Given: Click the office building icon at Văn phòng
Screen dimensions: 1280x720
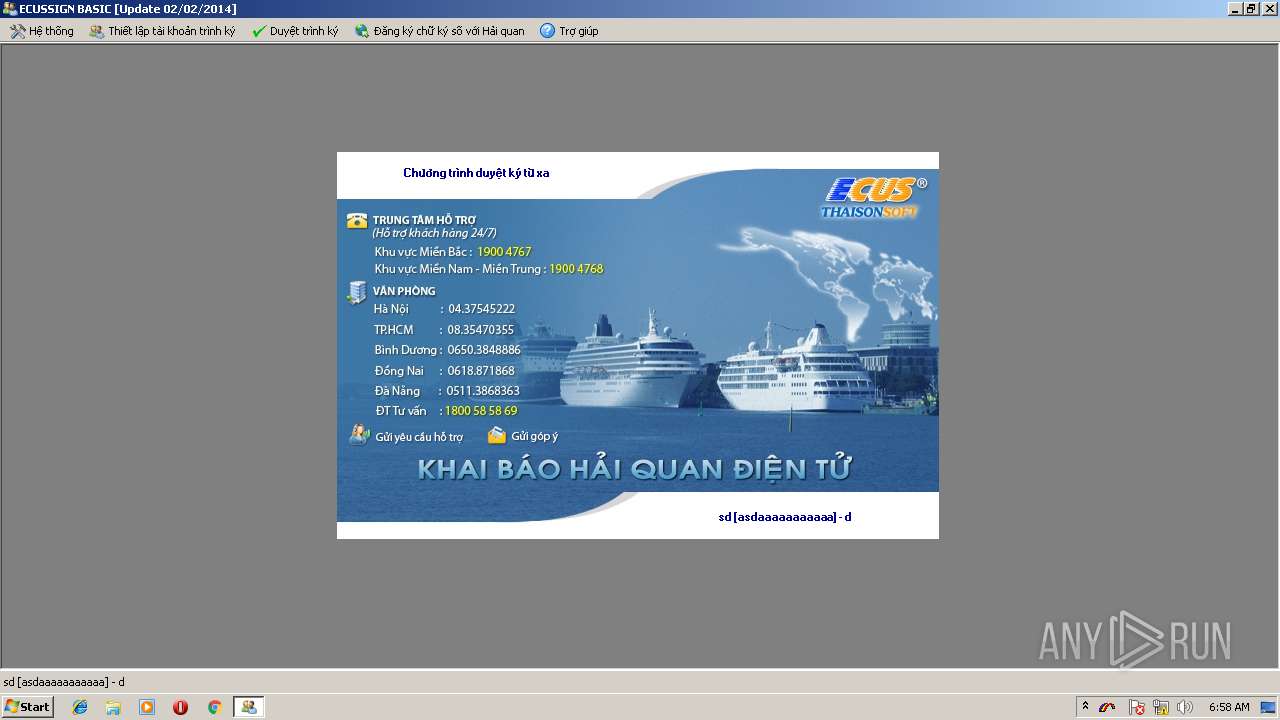Looking at the screenshot, I should click(357, 292).
